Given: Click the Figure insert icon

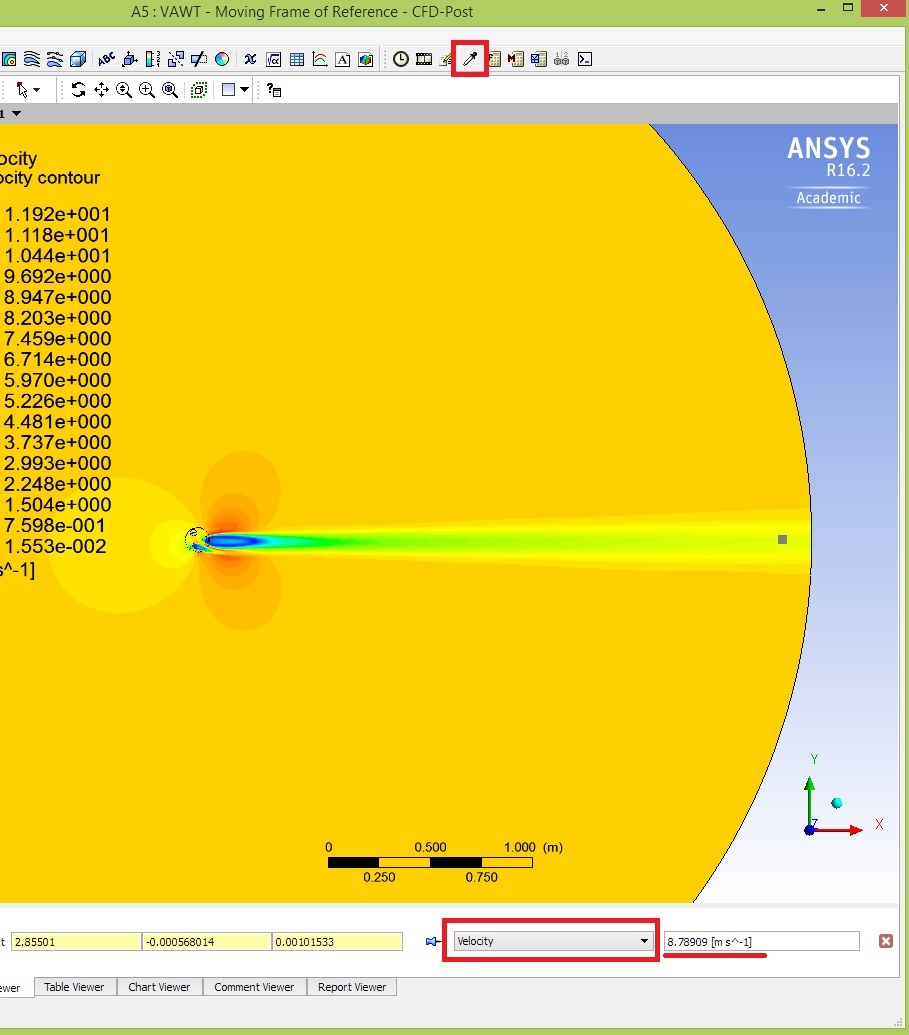Looking at the screenshot, I should [x=366, y=59].
